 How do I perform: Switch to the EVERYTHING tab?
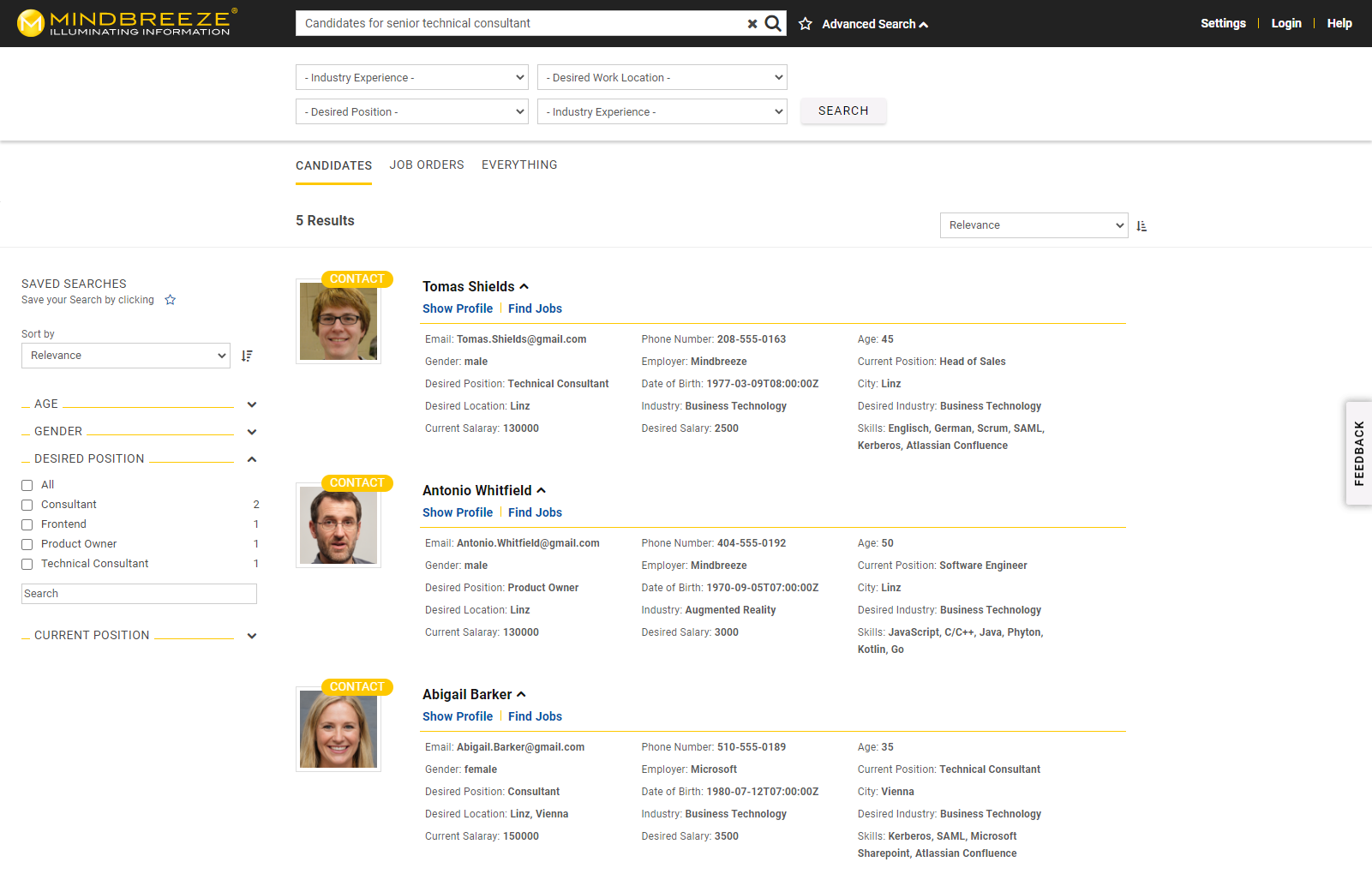coord(519,165)
